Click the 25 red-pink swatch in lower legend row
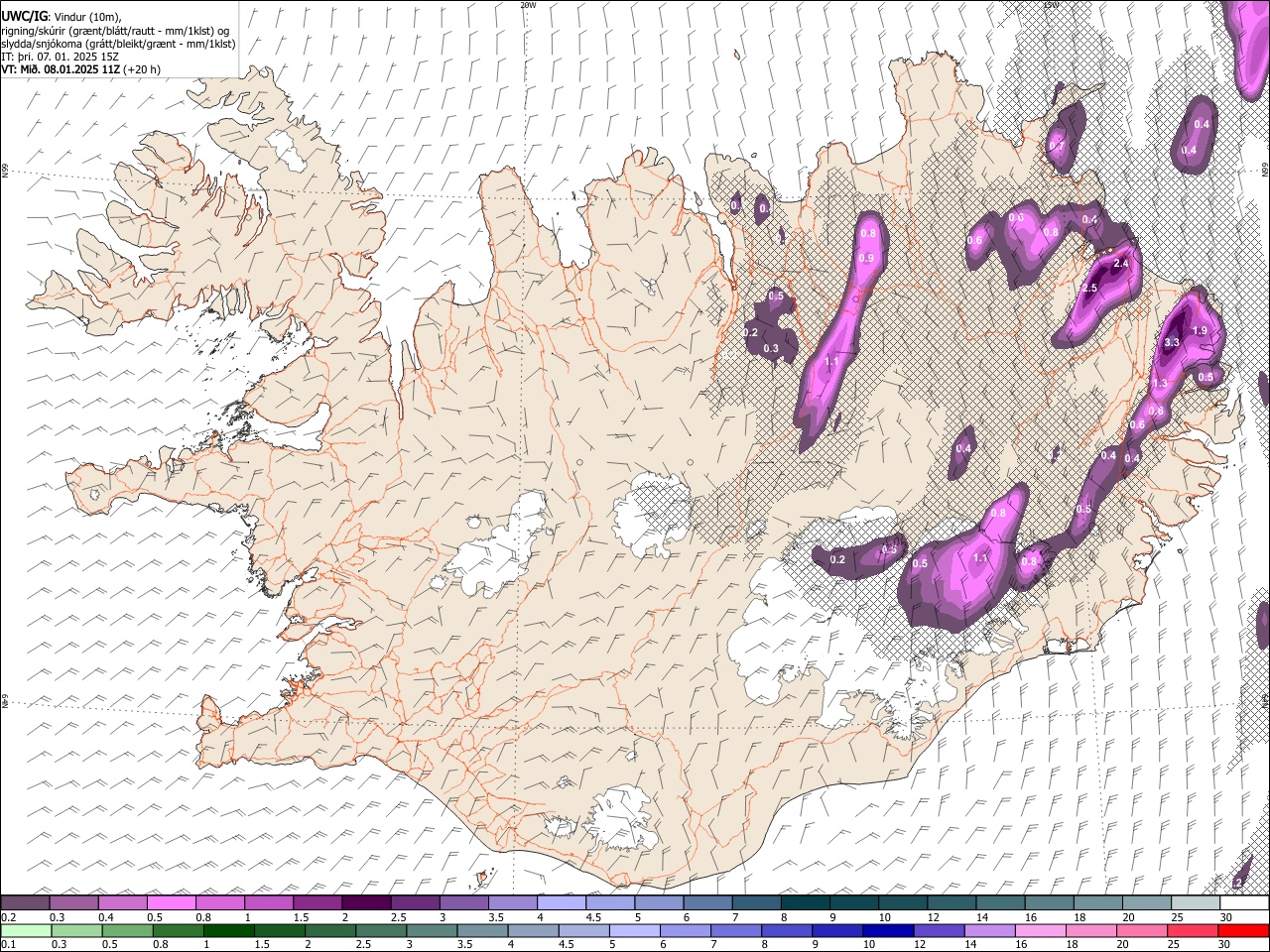1270x952 pixels. pos(1192,930)
